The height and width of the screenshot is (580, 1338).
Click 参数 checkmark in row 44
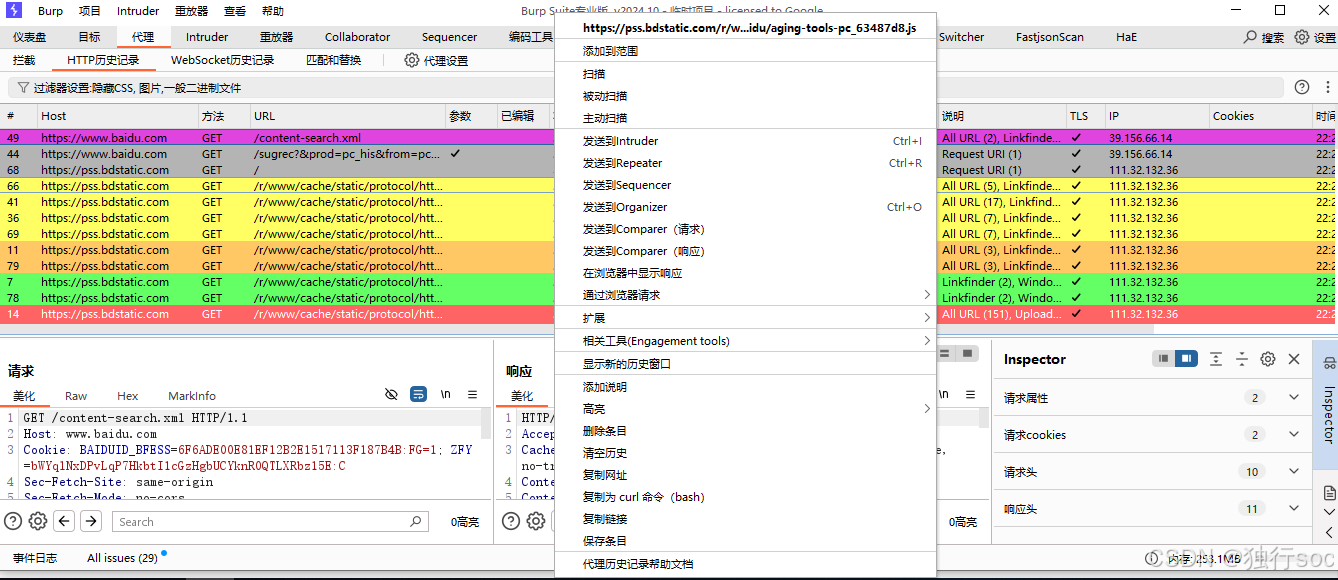[456, 154]
